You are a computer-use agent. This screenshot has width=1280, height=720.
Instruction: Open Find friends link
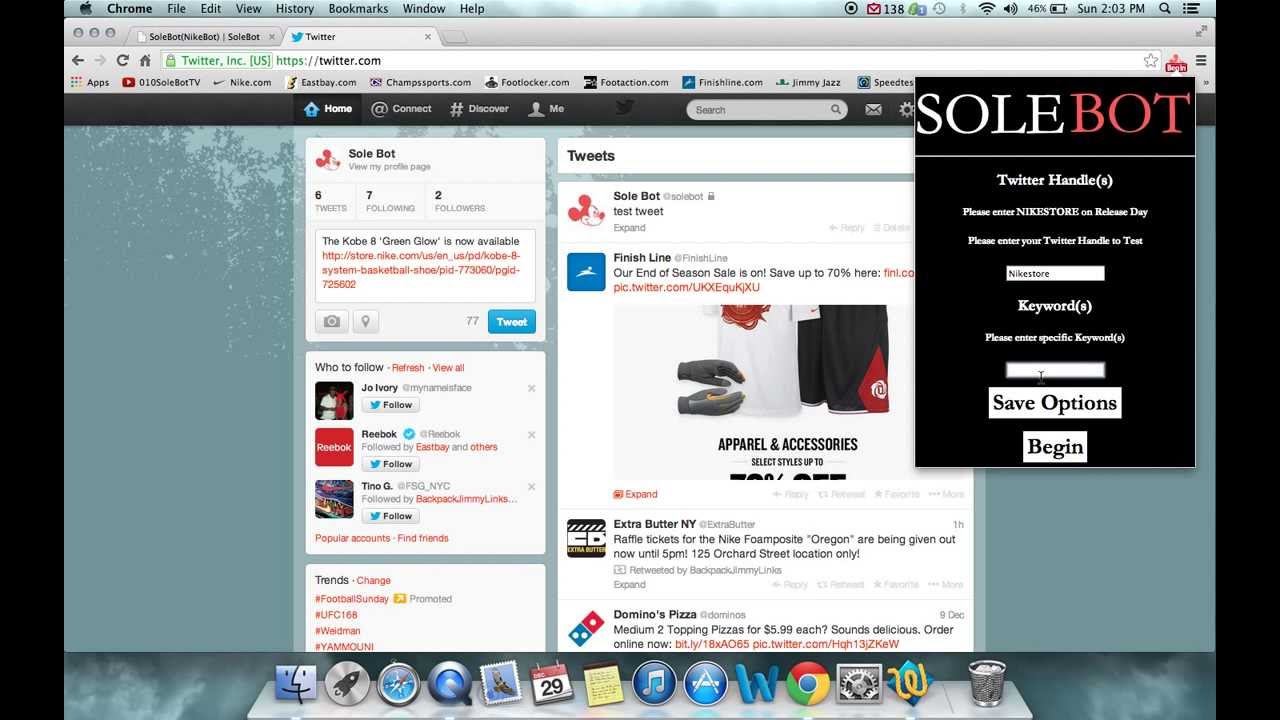(423, 538)
